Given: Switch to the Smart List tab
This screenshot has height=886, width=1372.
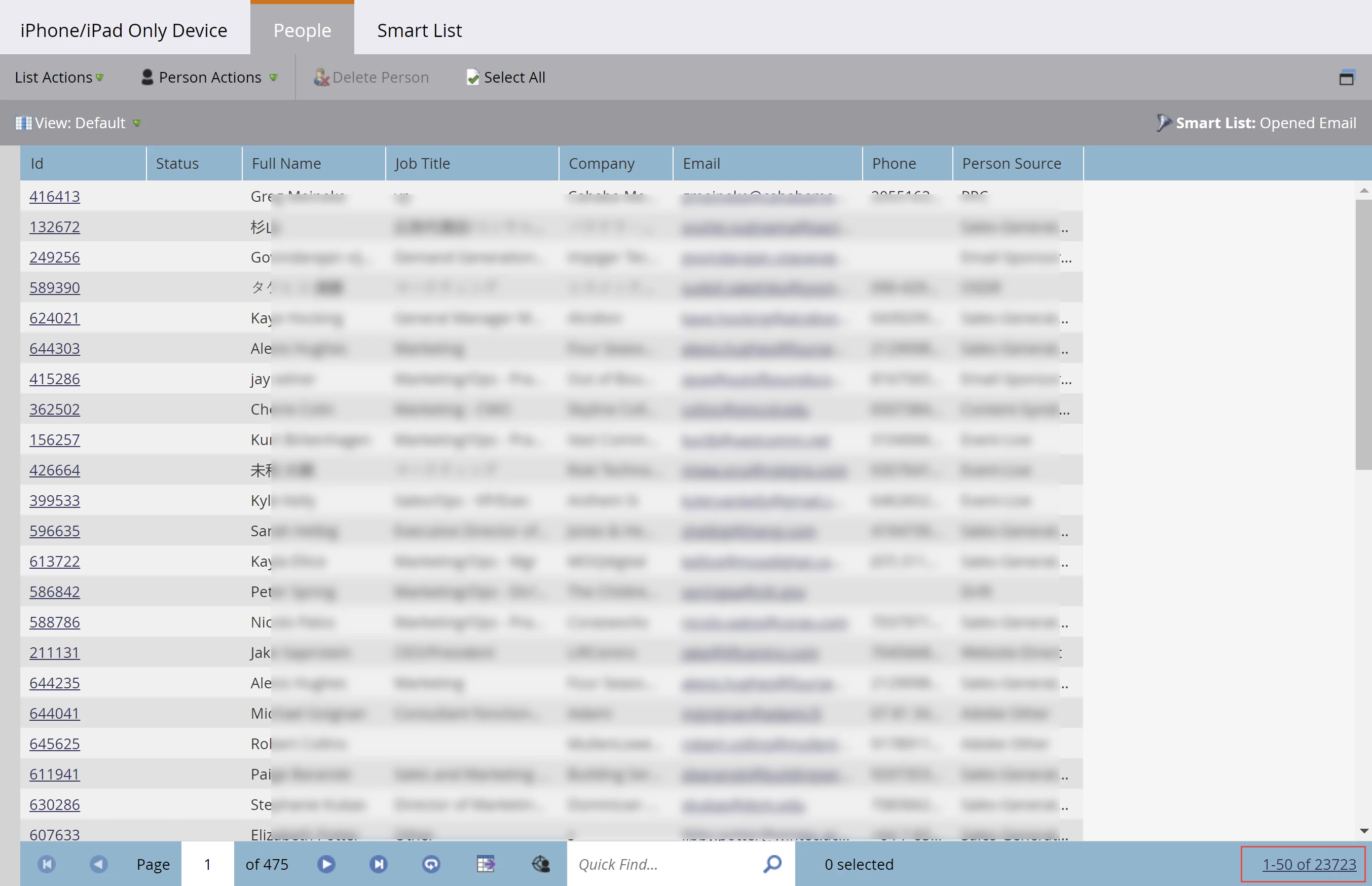Looking at the screenshot, I should pyautogui.click(x=419, y=30).
